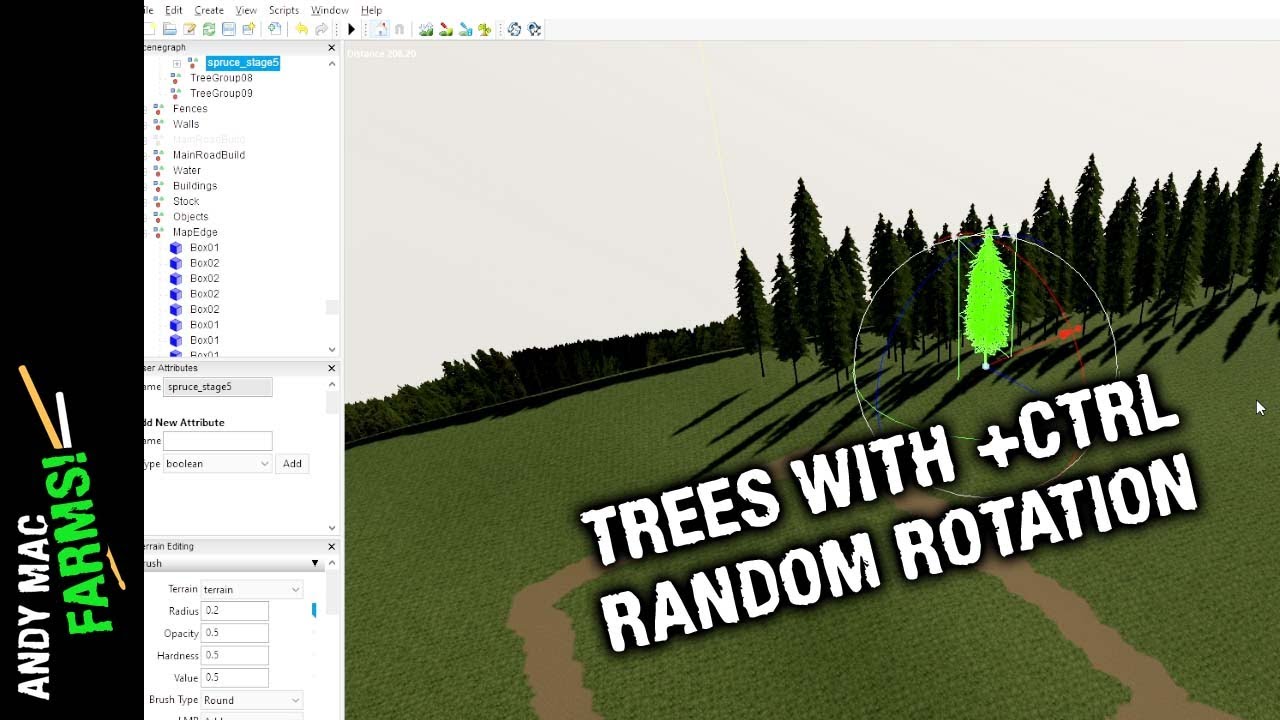This screenshot has width=1280, height=720.
Task: Open the Scripts menu
Action: click(x=284, y=10)
